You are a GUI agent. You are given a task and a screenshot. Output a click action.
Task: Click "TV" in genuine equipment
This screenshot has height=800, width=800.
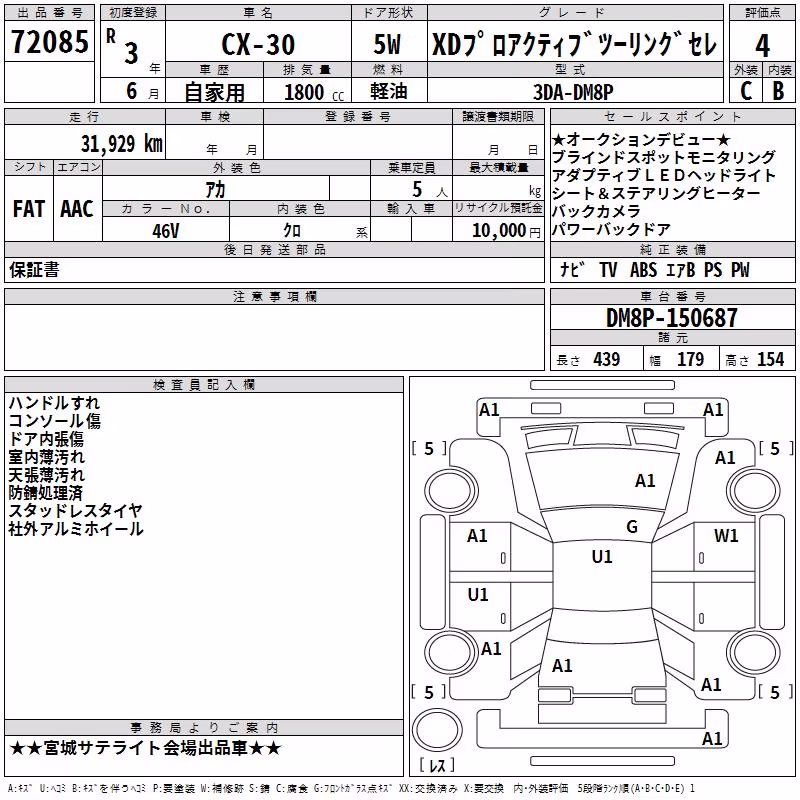(608, 270)
